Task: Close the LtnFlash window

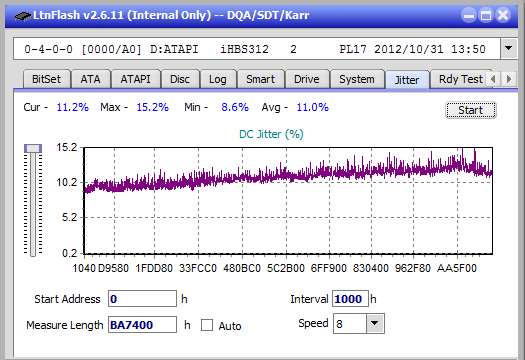Action: click(503, 15)
